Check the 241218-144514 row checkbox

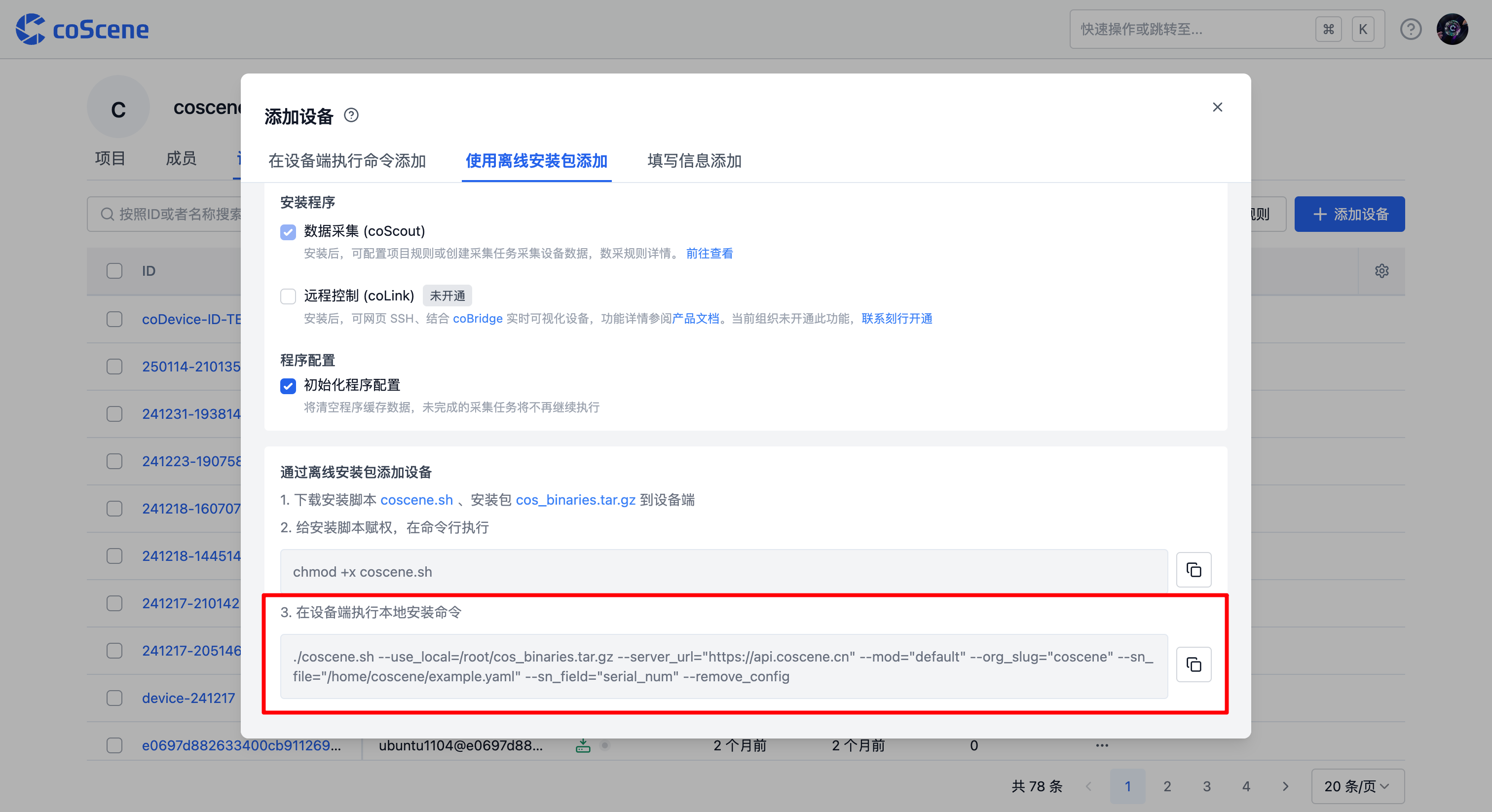(x=114, y=556)
